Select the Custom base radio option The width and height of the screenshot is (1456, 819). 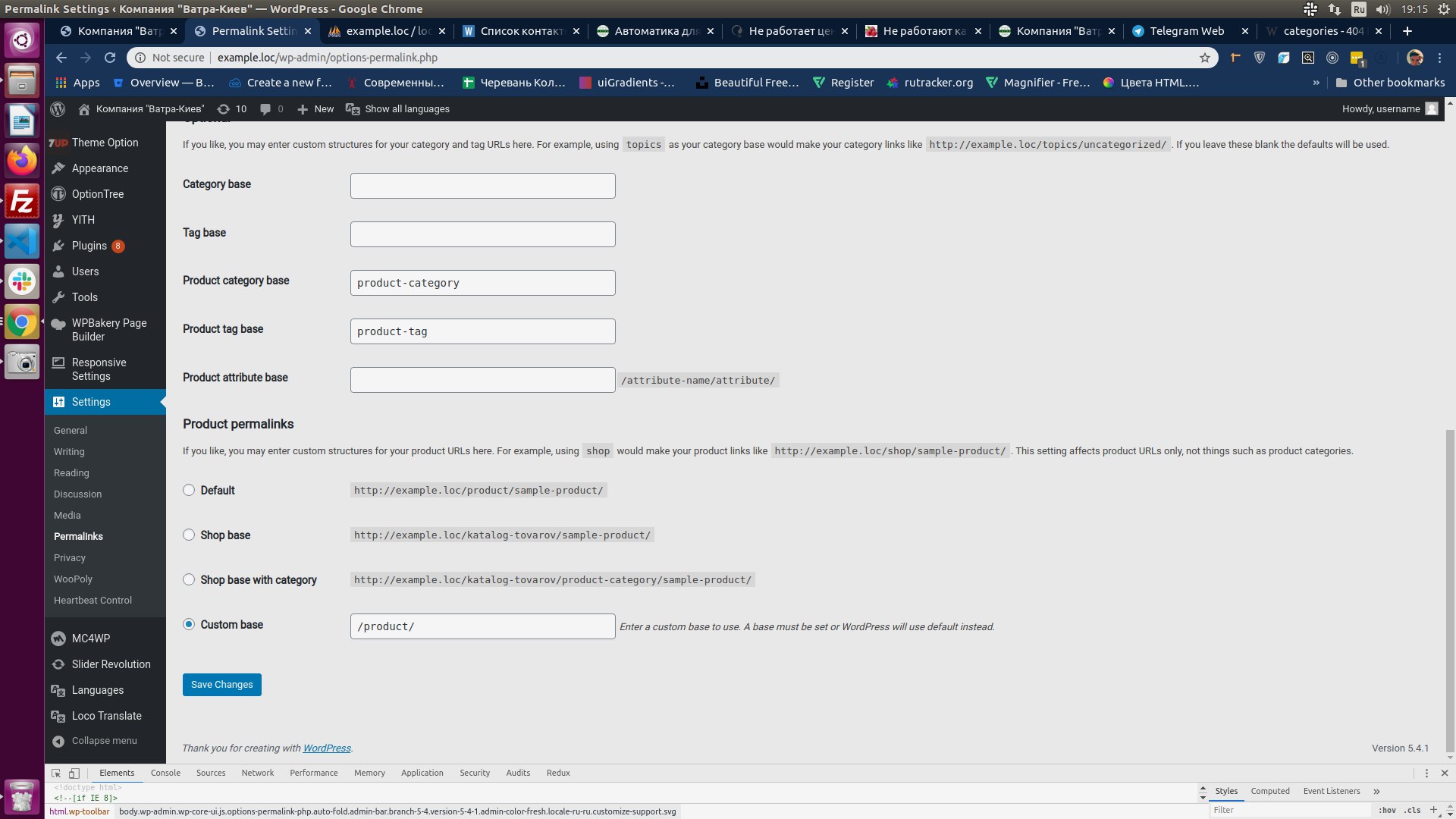tap(189, 624)
